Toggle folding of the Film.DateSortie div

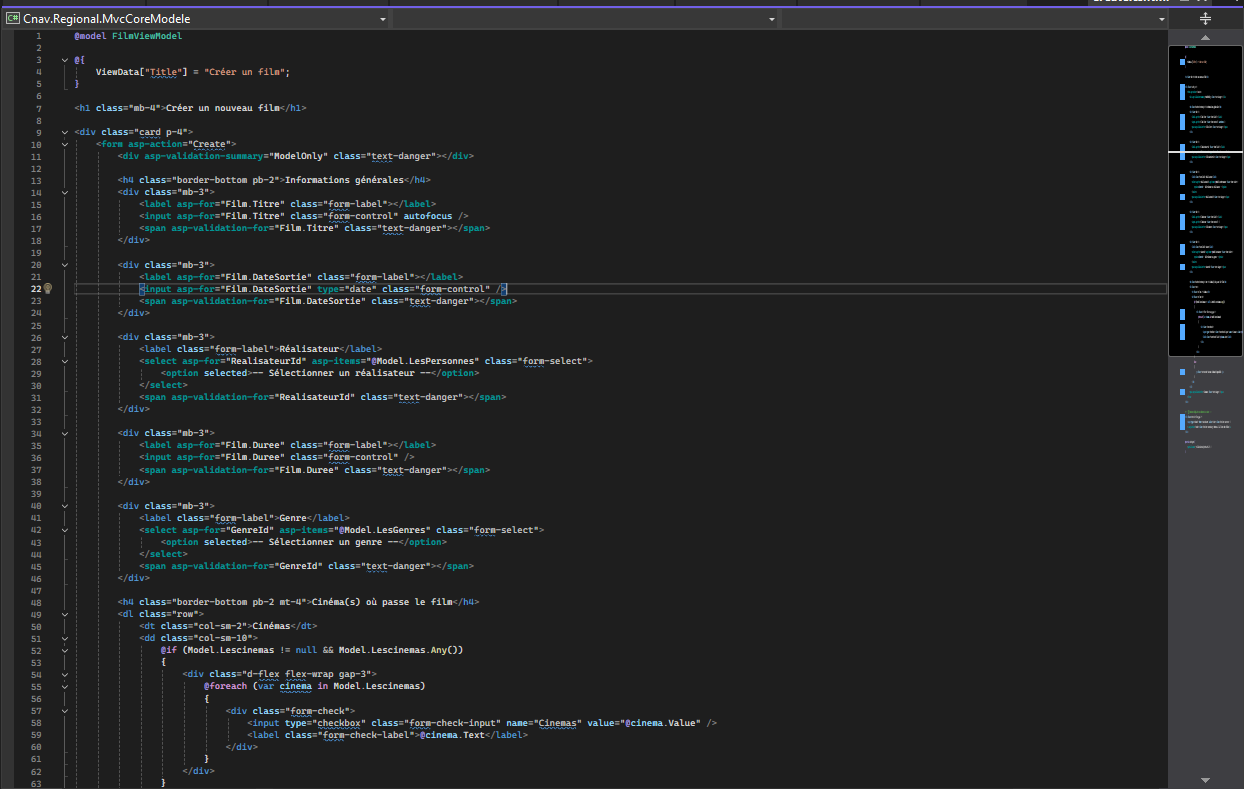[64, 264]
